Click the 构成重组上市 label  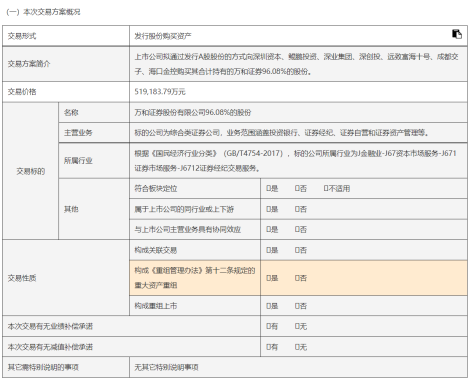click(156, 306)
